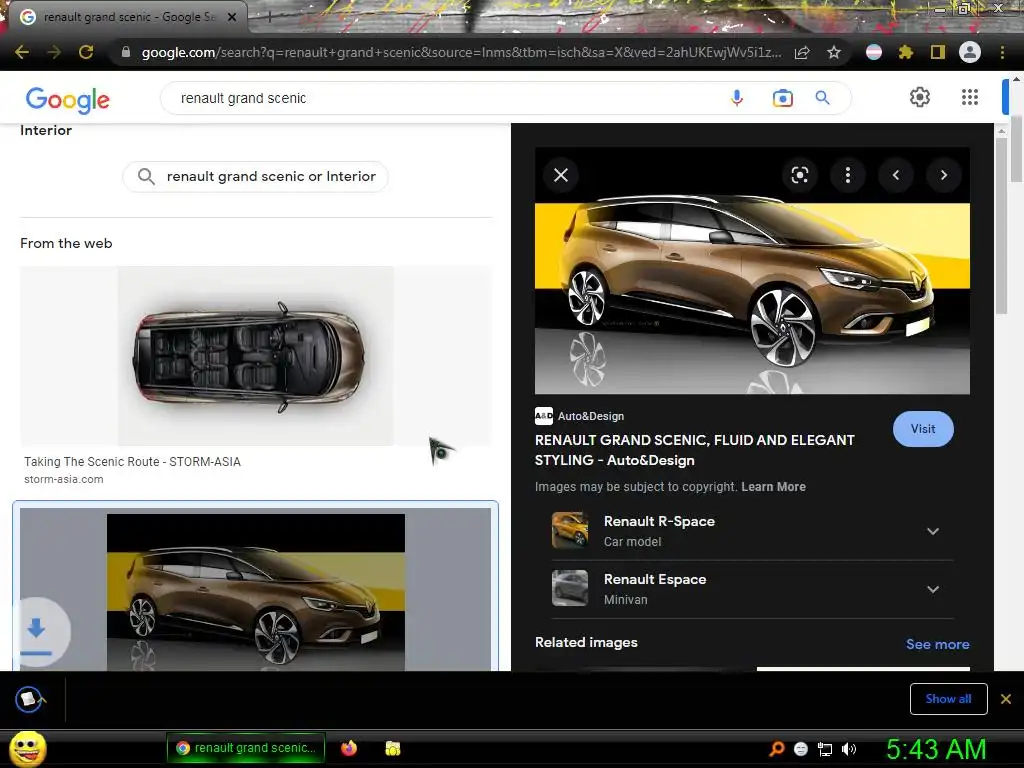
Task: Click the blue magnifier search button
Action: 823,98
